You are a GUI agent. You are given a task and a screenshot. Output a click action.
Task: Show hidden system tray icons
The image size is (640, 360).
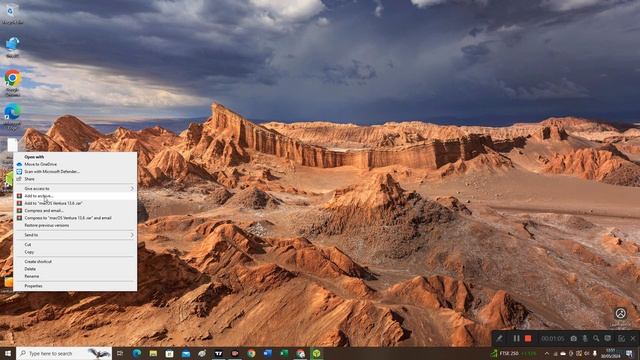547,353
